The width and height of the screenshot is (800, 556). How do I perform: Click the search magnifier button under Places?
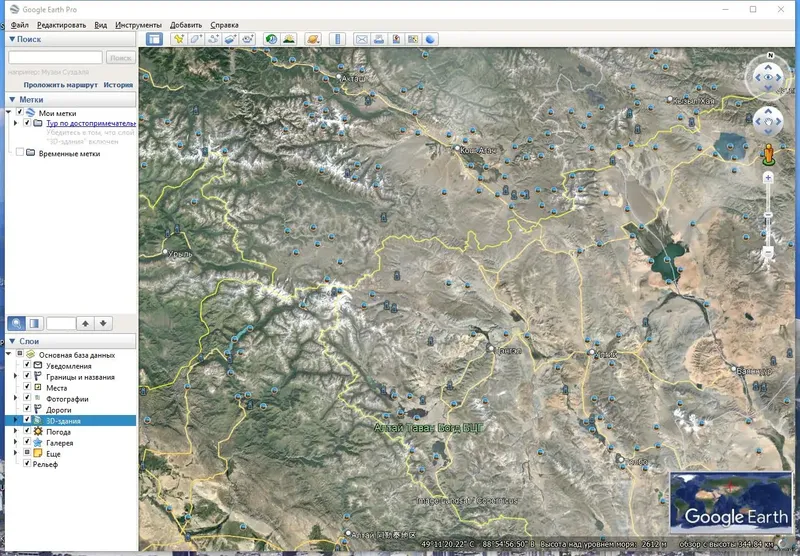click(x=16, y=323)
